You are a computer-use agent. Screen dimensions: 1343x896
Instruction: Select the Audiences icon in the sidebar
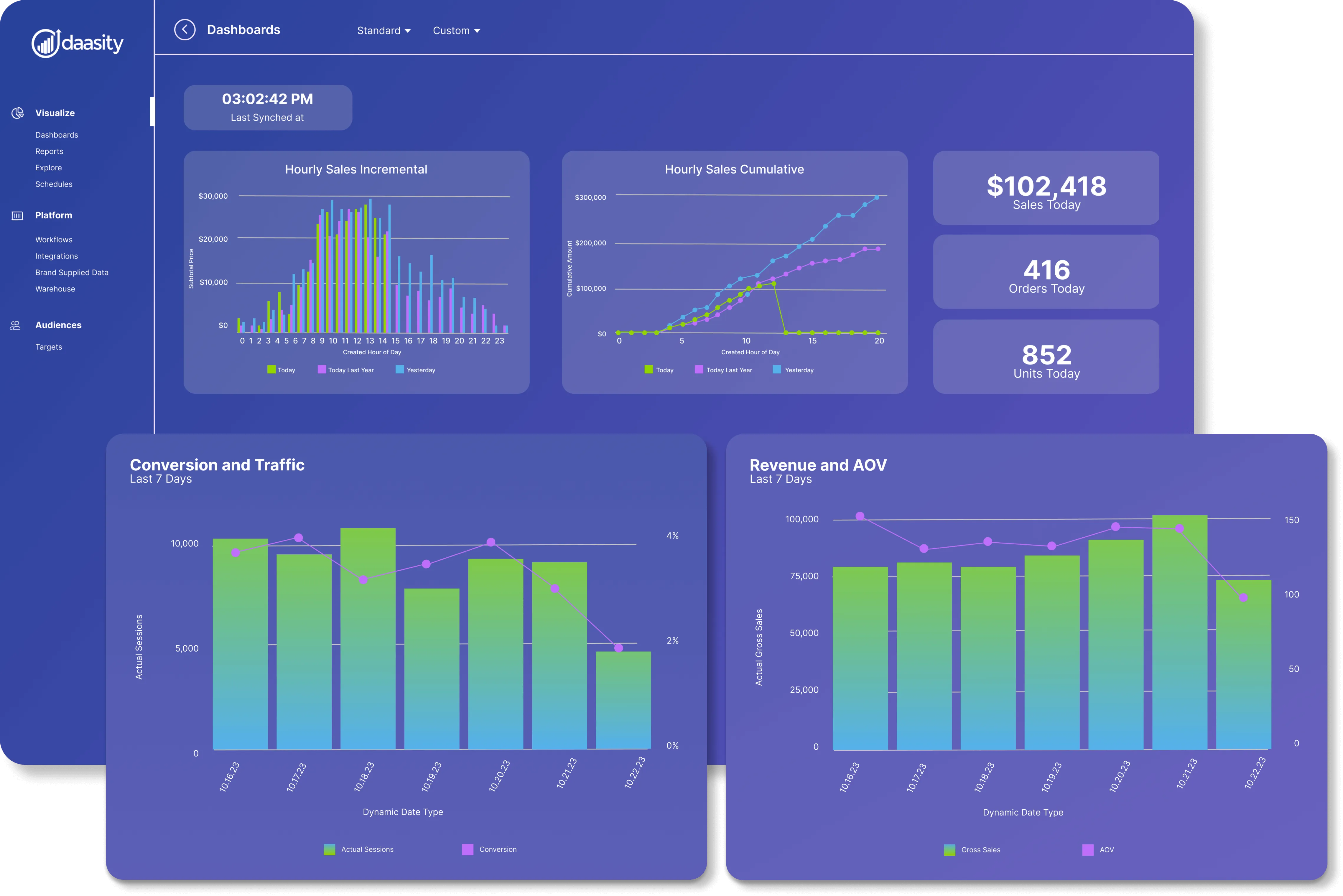15,325
